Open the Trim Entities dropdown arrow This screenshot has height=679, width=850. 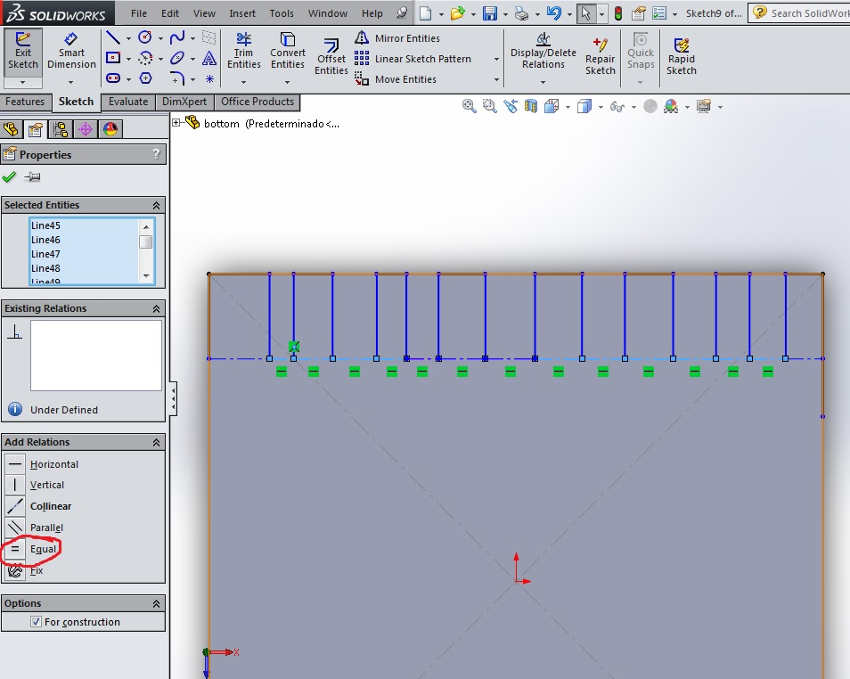243,82
